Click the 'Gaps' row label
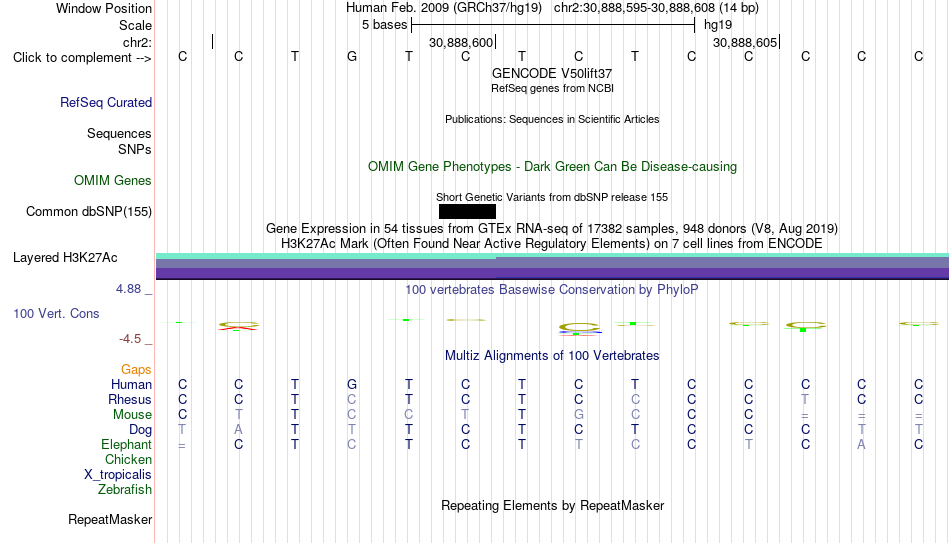 [136, 370]
